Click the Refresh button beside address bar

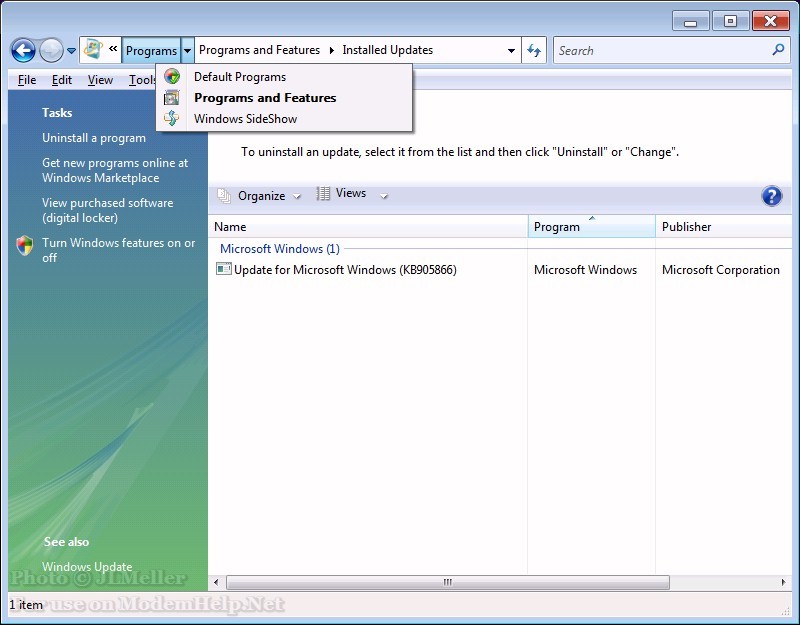click(534, 50)
